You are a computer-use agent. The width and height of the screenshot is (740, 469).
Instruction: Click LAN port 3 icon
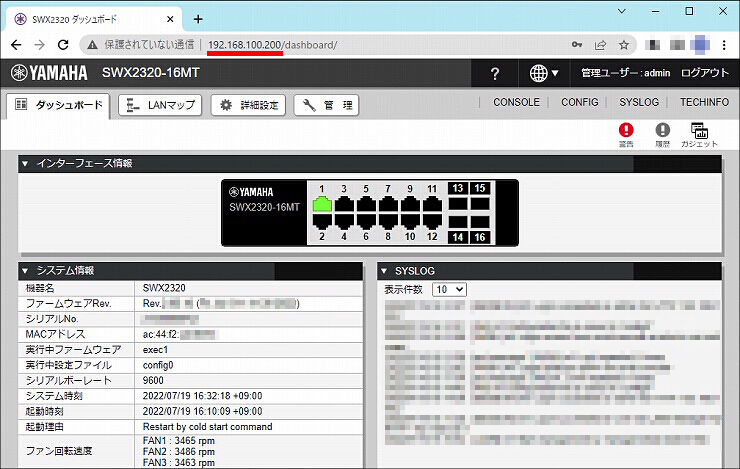tap(344, 204)
